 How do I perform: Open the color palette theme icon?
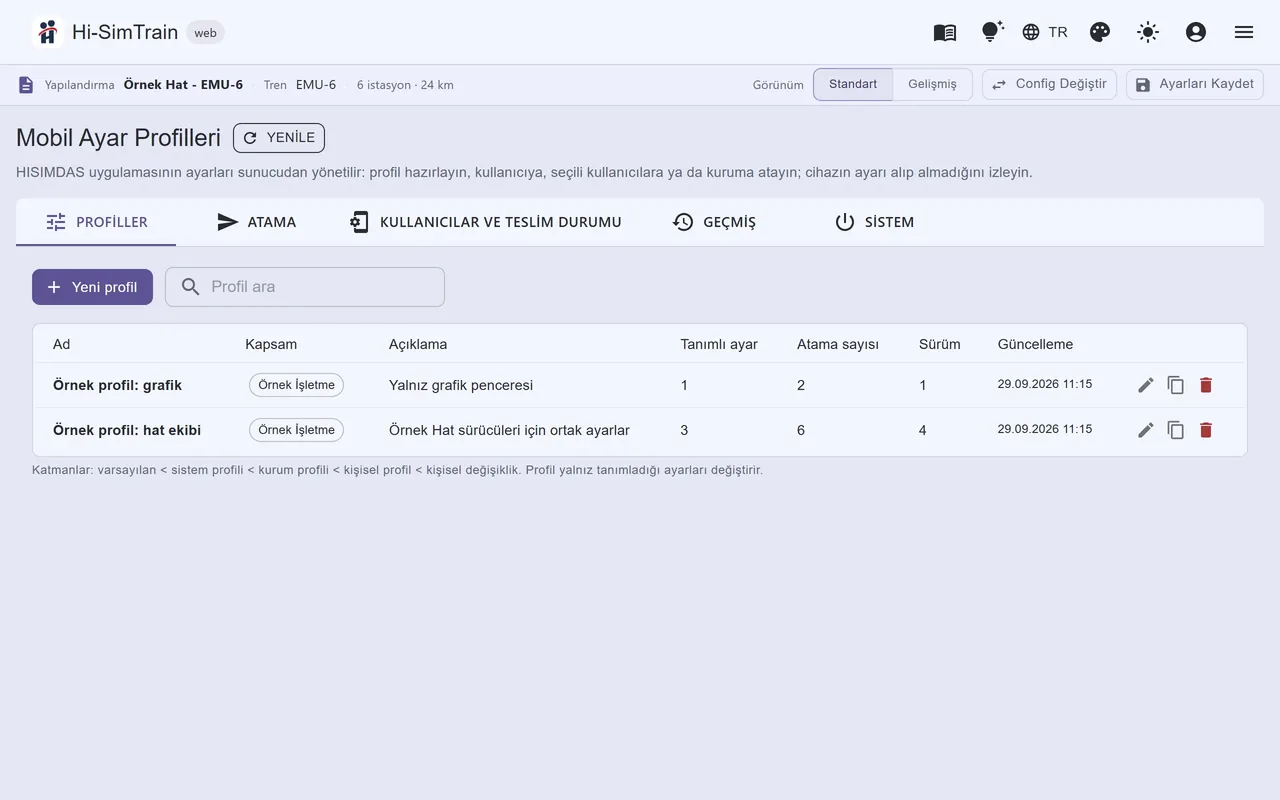coord(1100,32)
